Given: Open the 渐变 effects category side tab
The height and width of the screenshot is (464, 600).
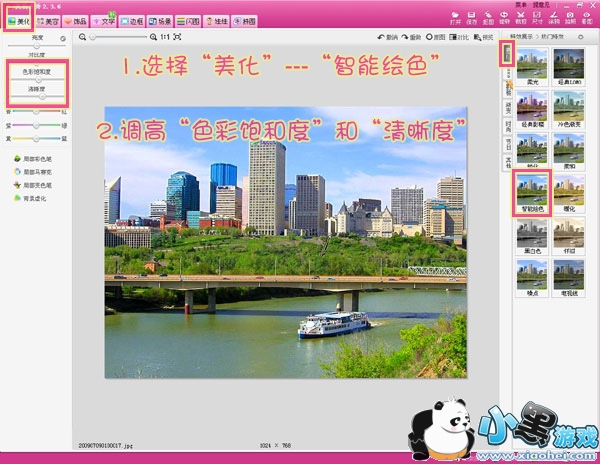Looking at the screenshot, I should tap(508, 107).
